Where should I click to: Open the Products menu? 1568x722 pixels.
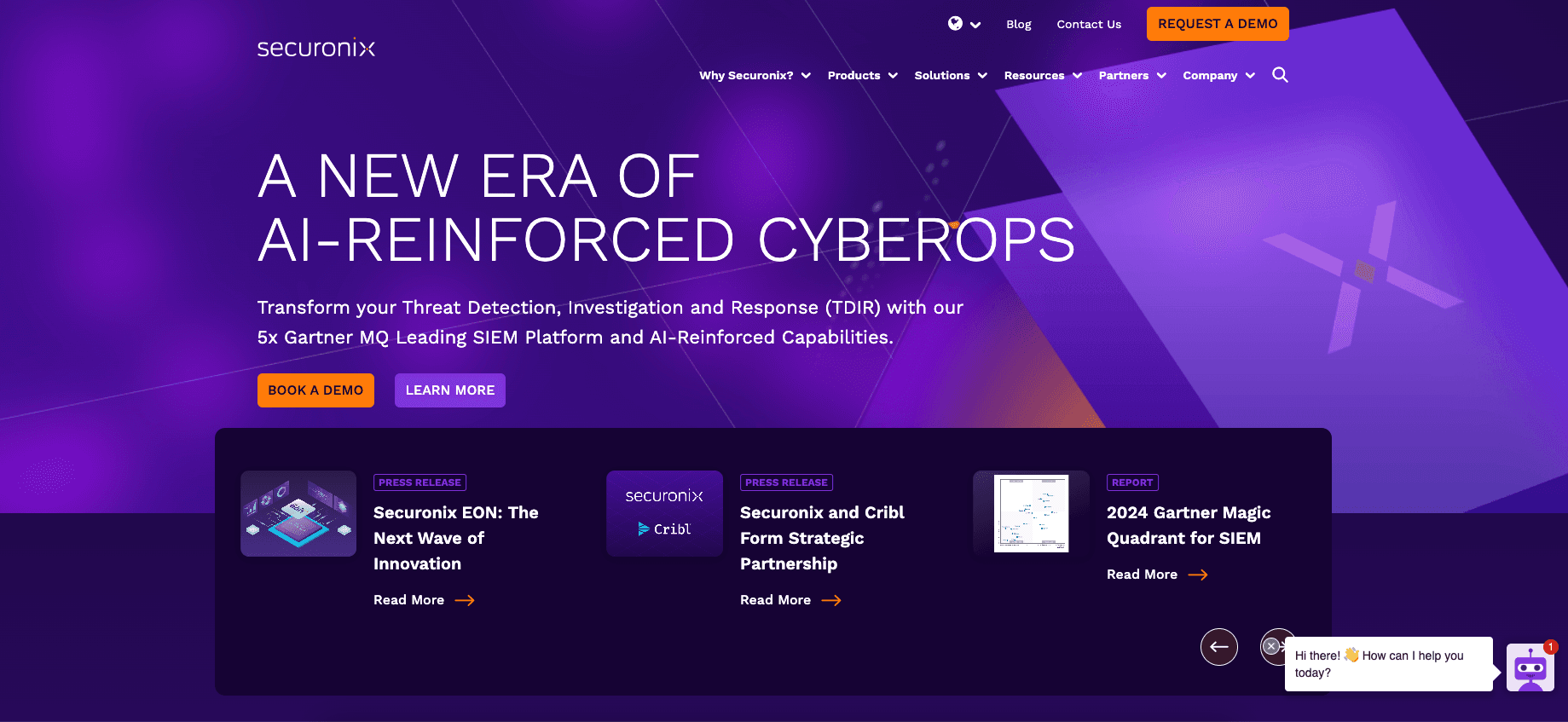pos(862,75)
